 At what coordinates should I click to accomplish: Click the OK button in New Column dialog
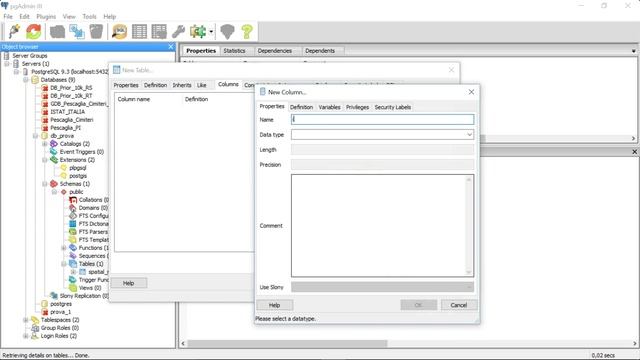(418, 305)
